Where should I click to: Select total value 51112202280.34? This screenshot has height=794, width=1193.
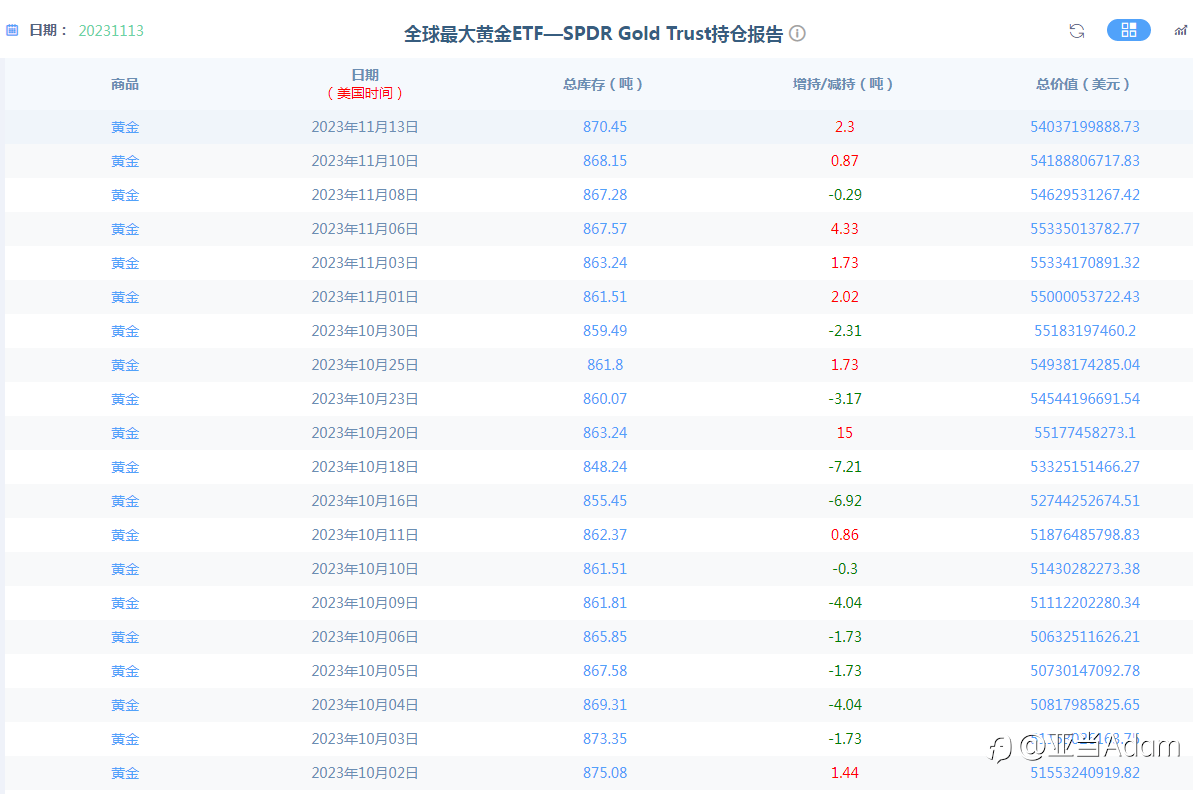1085,603
